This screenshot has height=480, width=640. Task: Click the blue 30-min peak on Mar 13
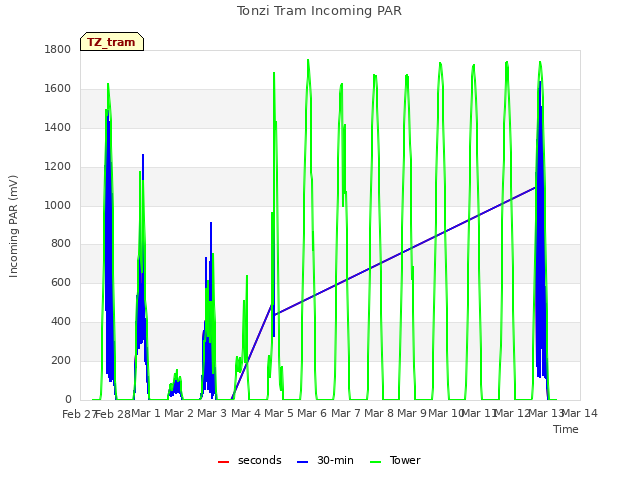click(x=540, y=83)
